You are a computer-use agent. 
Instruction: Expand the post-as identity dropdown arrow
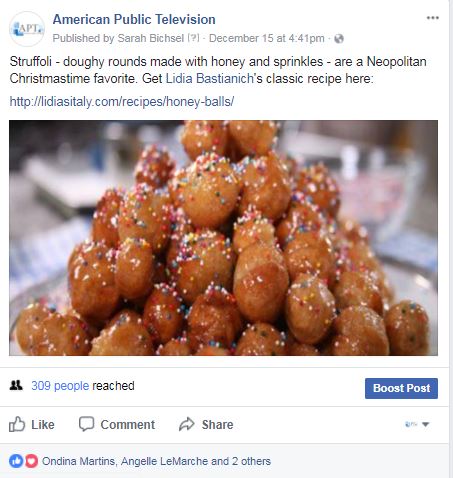click(425, 424)
